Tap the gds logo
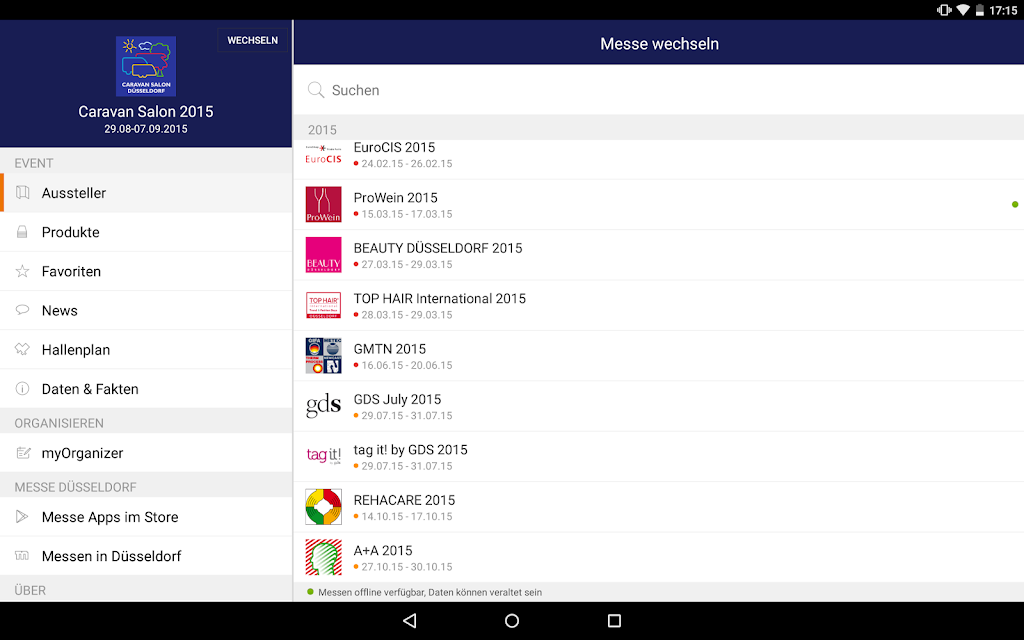This screenshot has height=640, width=1024. pos(323,406)
